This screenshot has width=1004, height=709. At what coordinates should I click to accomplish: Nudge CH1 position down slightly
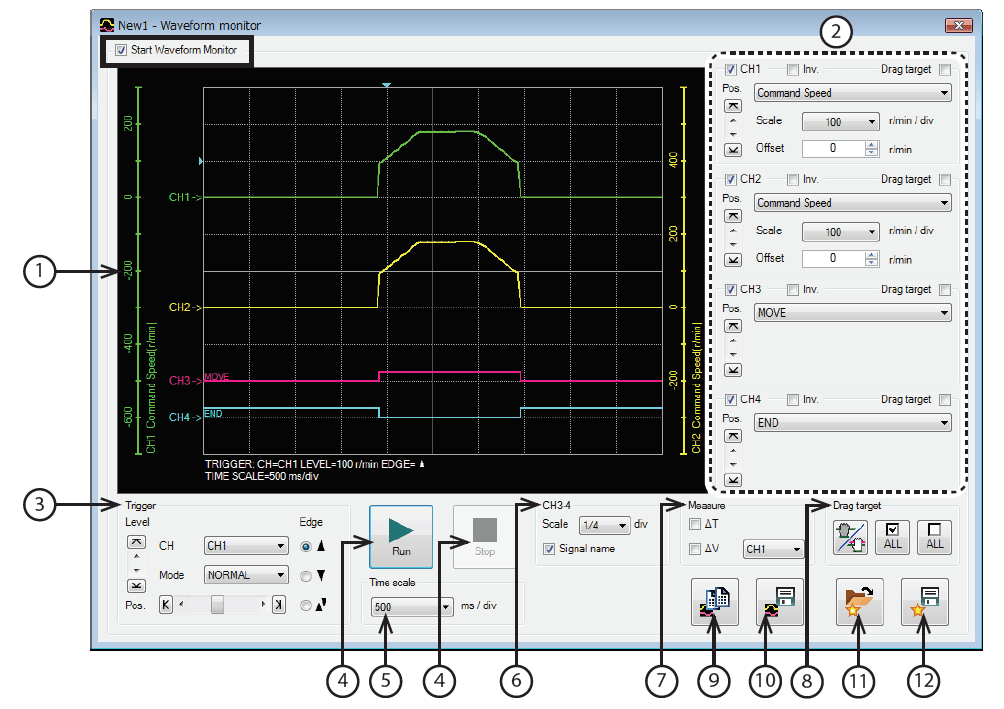tap(733, 134)
